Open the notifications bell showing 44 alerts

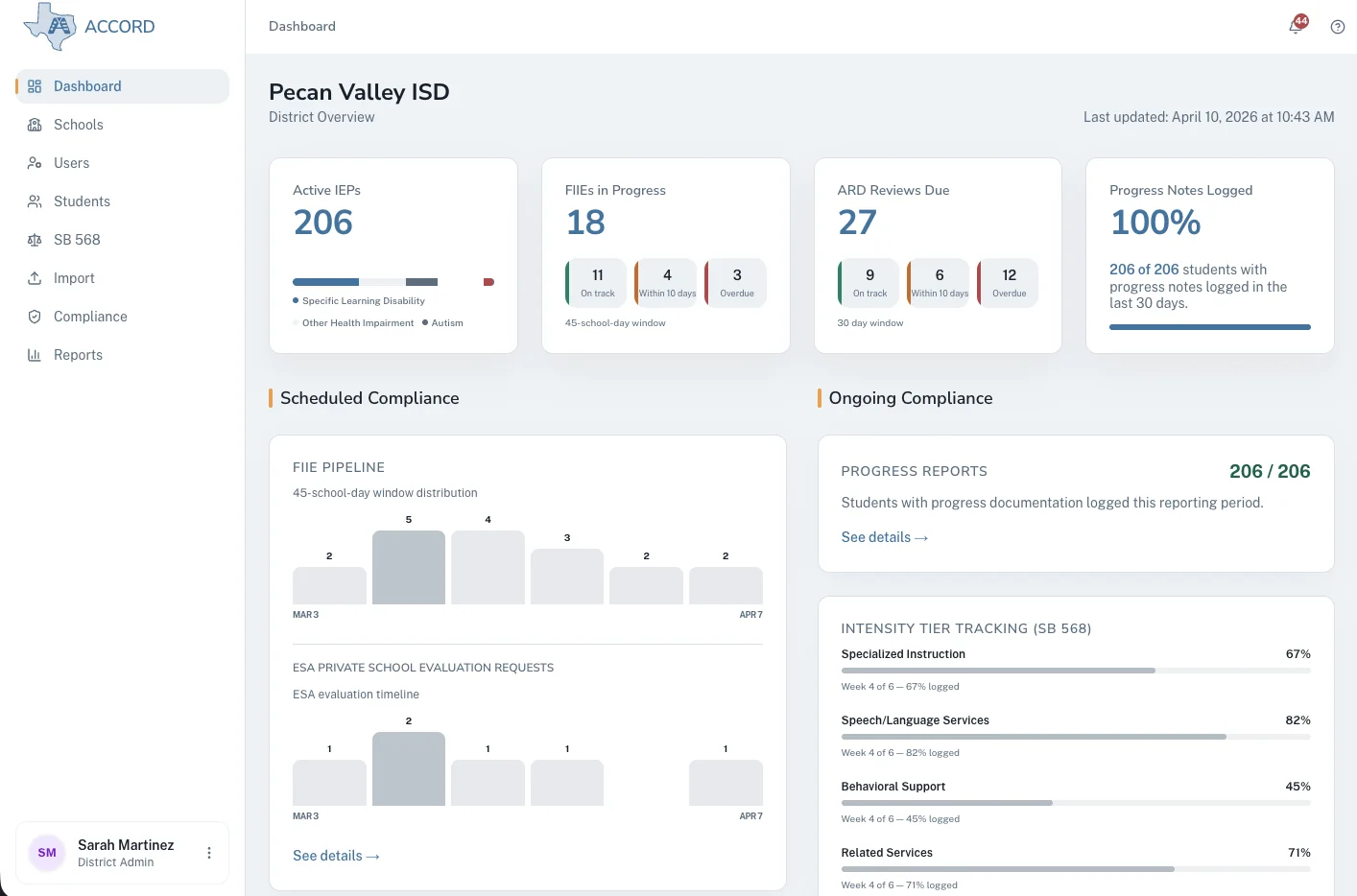[x=1294, y=26]
